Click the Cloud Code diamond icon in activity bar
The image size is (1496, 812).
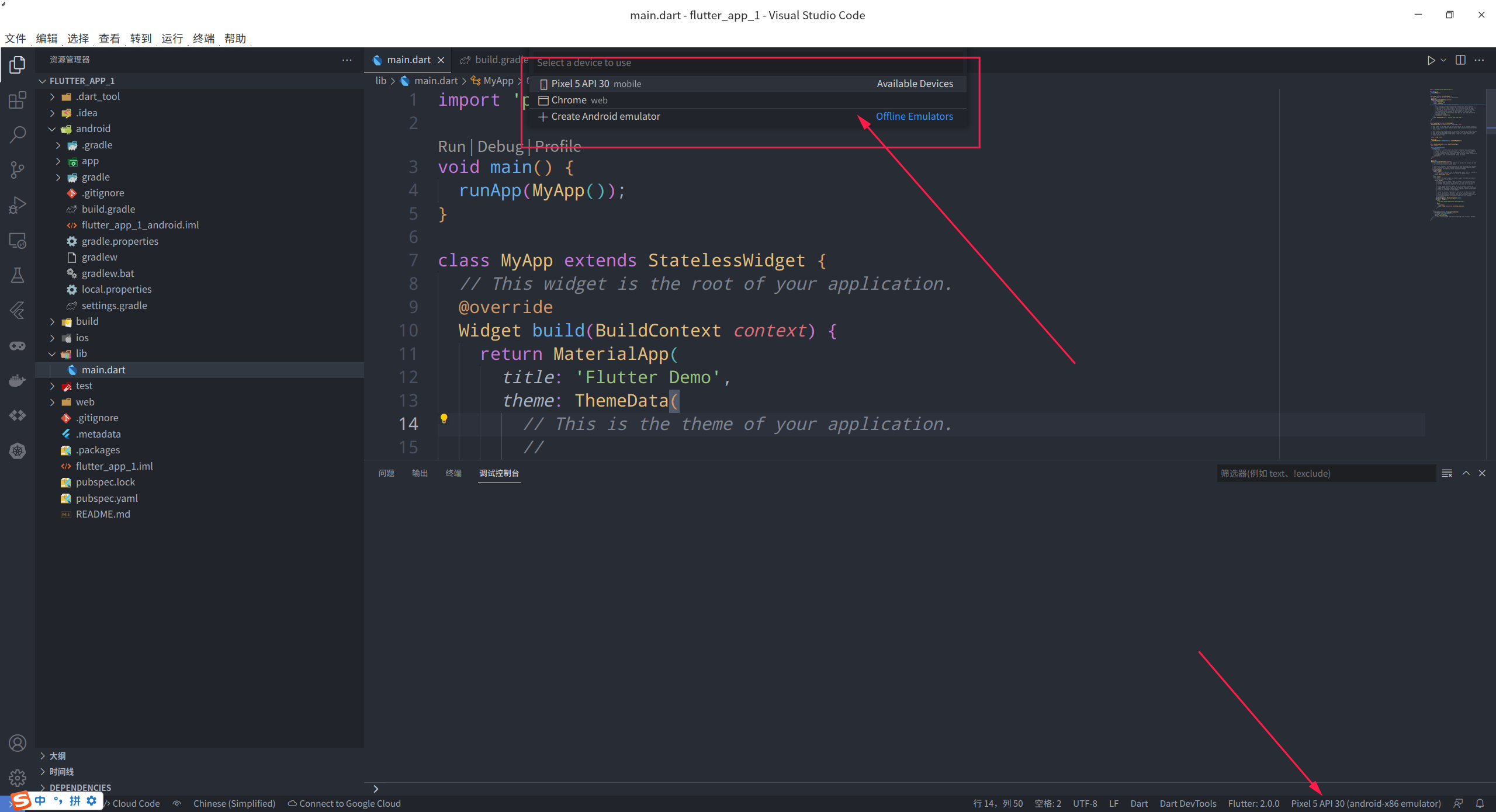coord(18,415)
